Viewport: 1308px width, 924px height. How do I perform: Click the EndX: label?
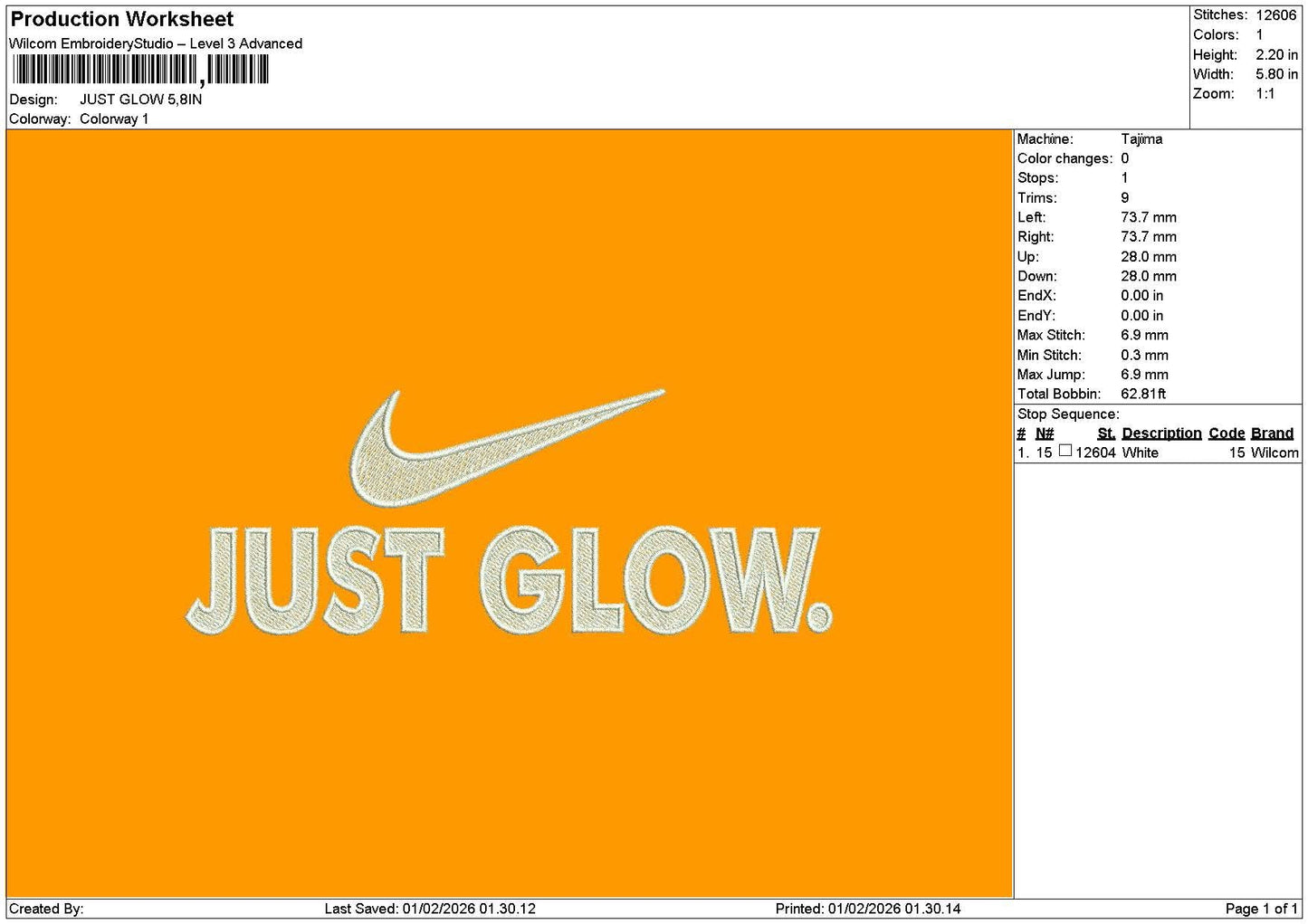(1036, 296)
